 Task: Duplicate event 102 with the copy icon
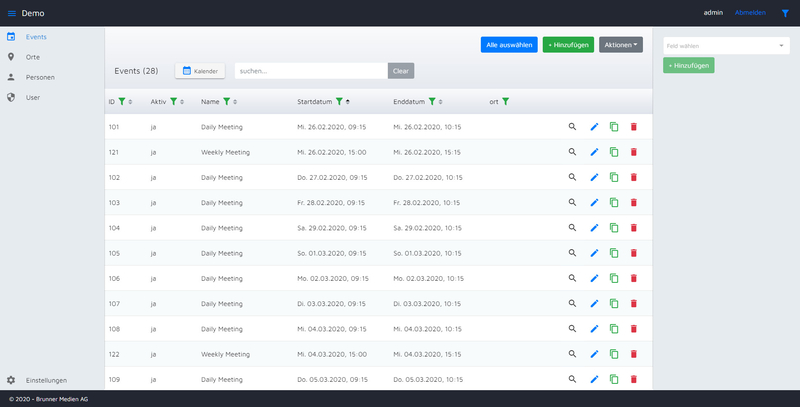coord(614,177)
